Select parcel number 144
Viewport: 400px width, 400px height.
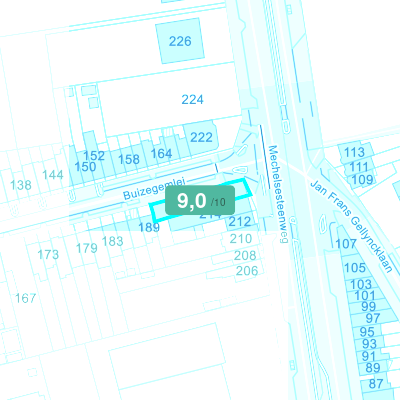pos(53,175)
